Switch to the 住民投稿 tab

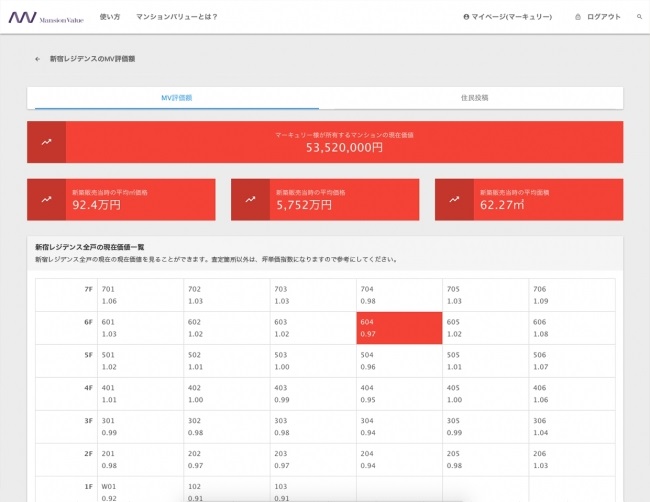474,98
